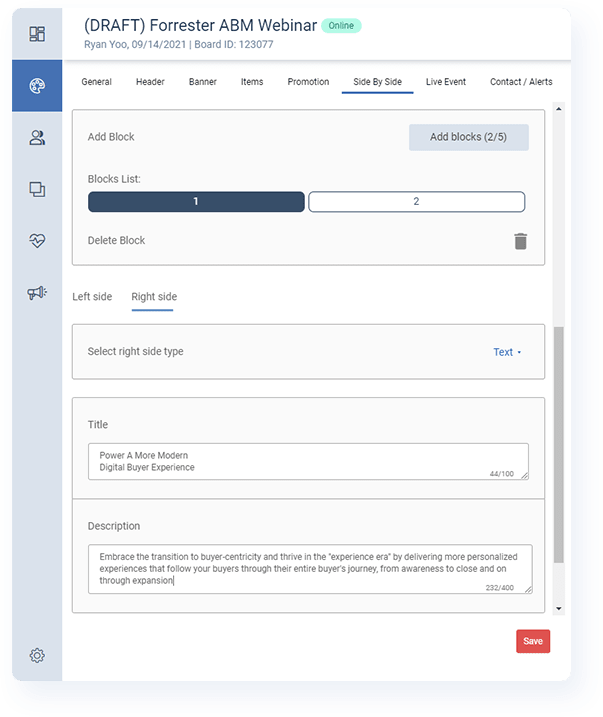Go to the Contact / Alerts tab
Screen dimensions: 603x717
[x=520, y=82]
